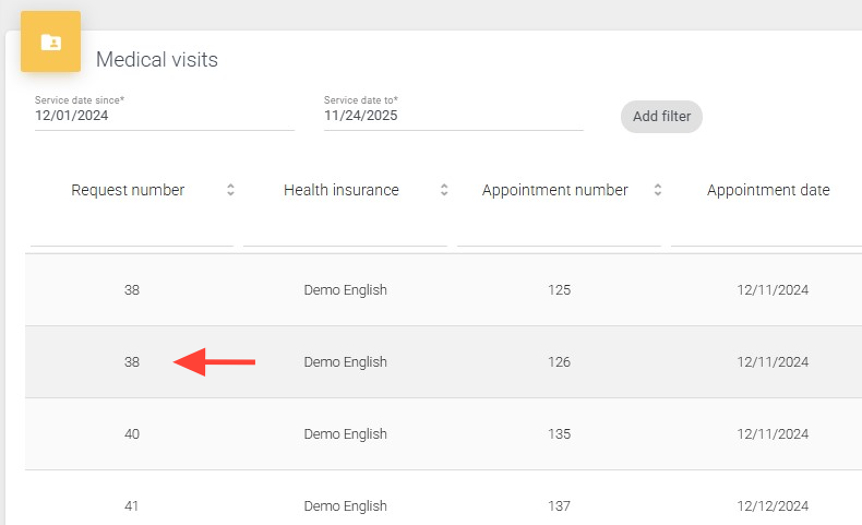This screenshot has height=525, width=862.
Task: Click the Request number column header
Action: pyautogui.click(x=128, y=190)
